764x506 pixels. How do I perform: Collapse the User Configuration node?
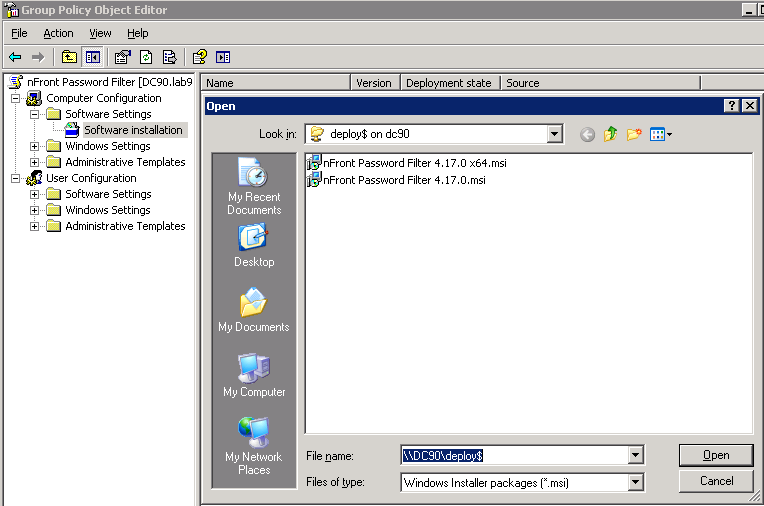coord(16,178)
